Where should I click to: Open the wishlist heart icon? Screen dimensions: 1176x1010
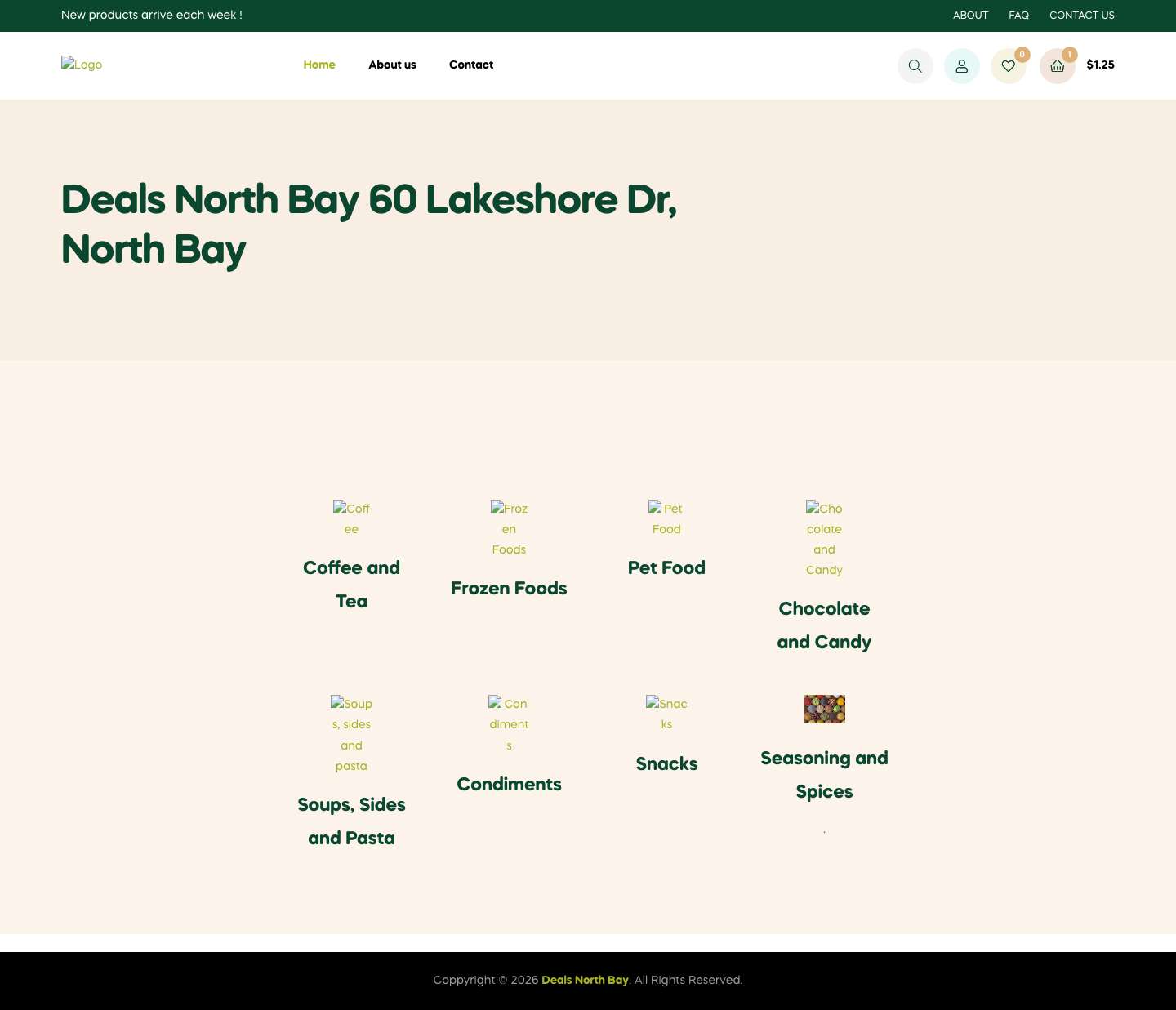(x=1008, y=65)
